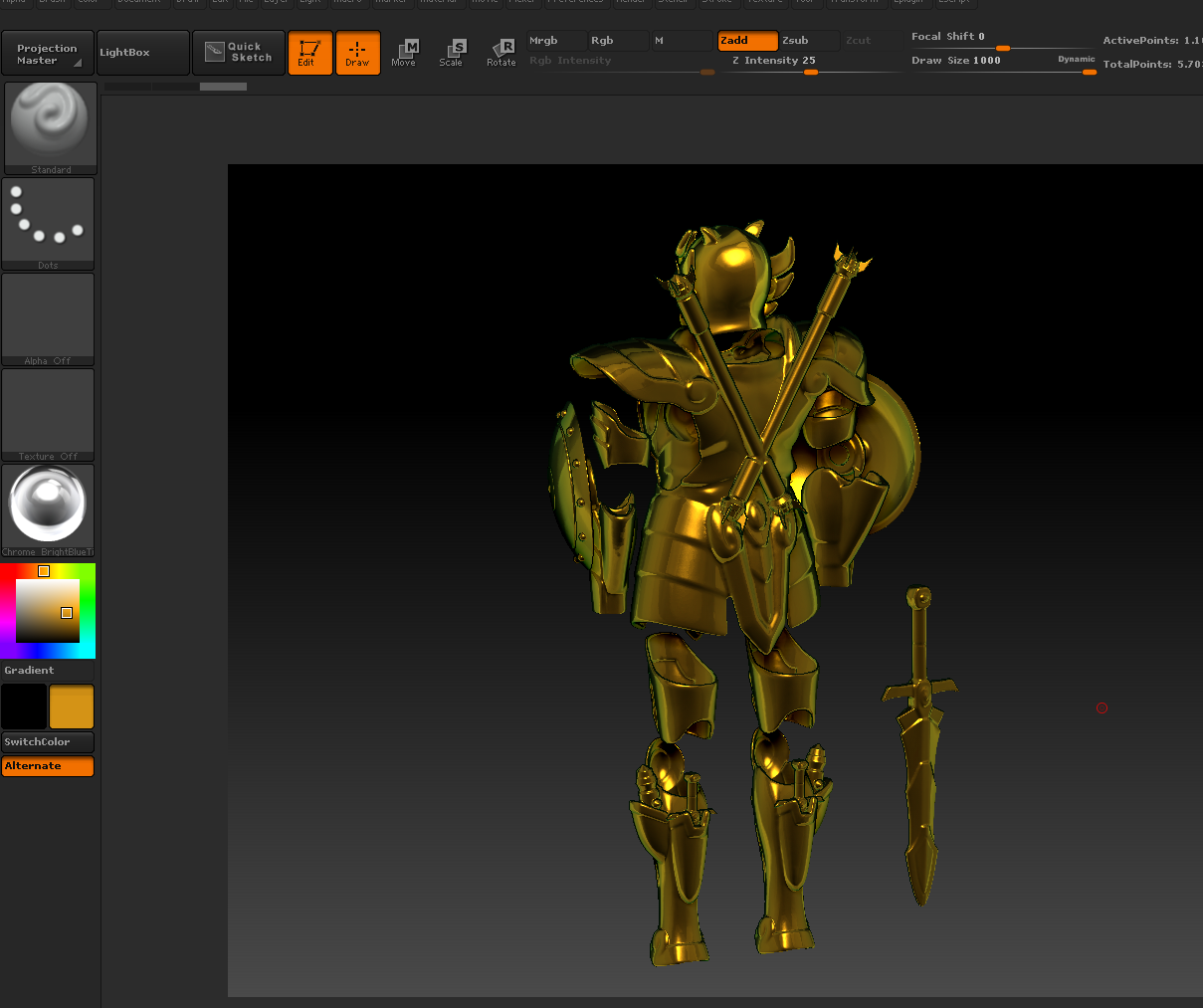Enable Zsub mode

(x=808, y=41)
